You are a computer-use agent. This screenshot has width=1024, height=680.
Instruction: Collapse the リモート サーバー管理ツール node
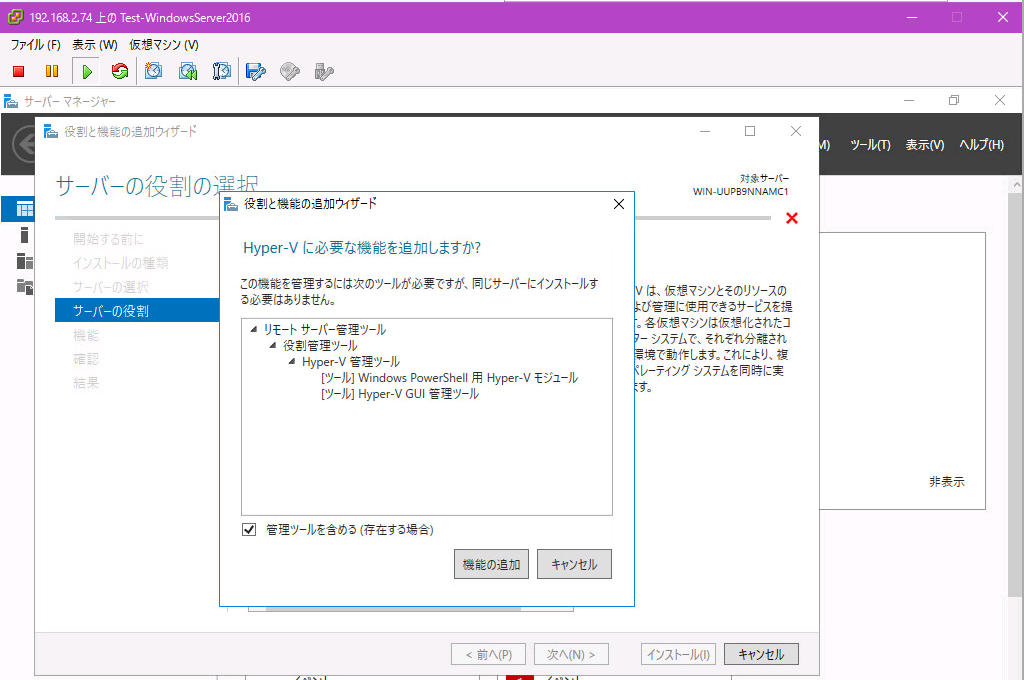pyautogui.click(x=254, y=328)
